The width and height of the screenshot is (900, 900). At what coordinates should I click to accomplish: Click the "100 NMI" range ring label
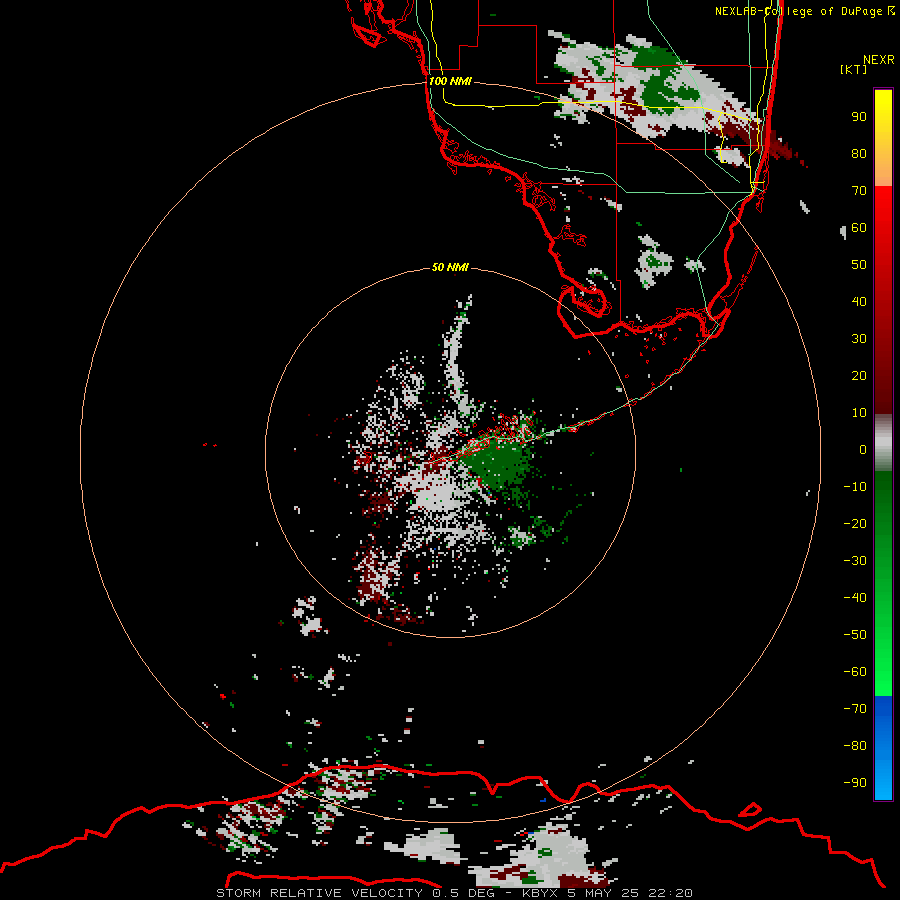(450, 81)
